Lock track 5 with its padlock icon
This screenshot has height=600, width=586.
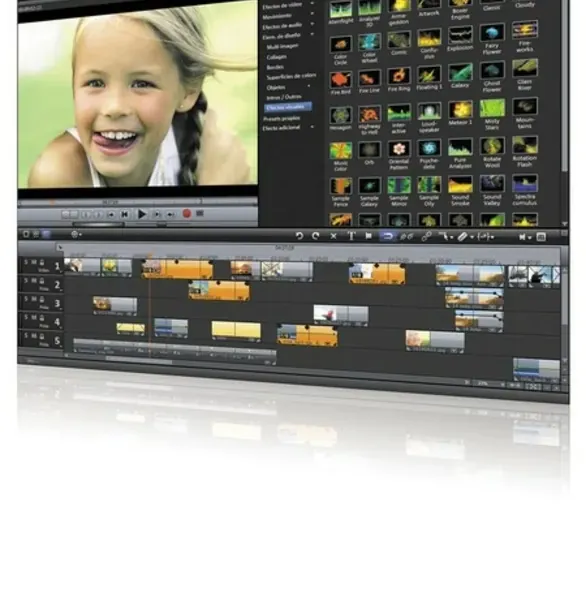point(42,336)
